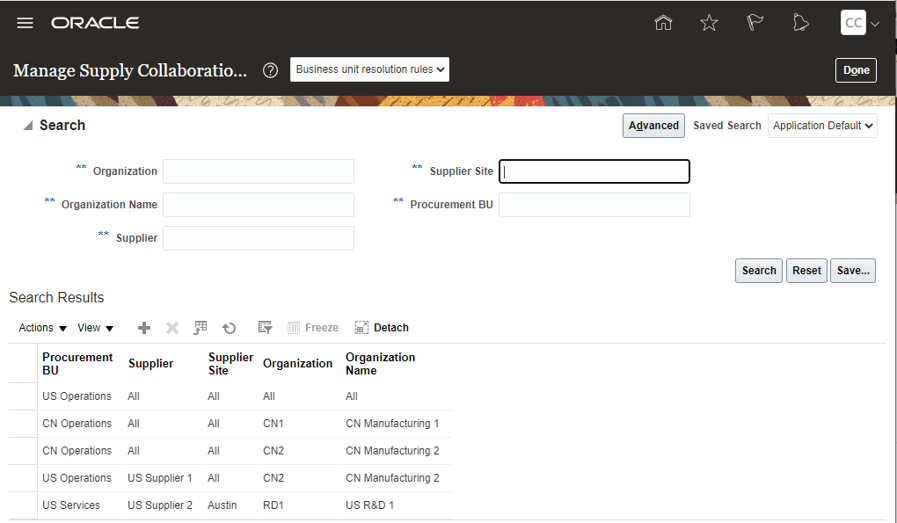Click the refresh icon in results toolbar
Screen dimensions: 897x523
229,328
